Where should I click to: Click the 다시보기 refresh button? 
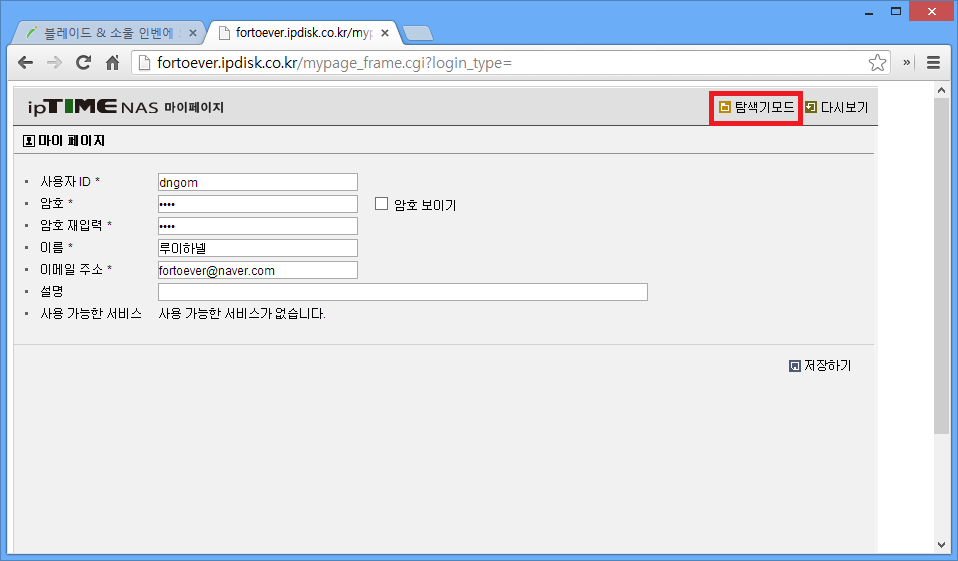point(837,107)
